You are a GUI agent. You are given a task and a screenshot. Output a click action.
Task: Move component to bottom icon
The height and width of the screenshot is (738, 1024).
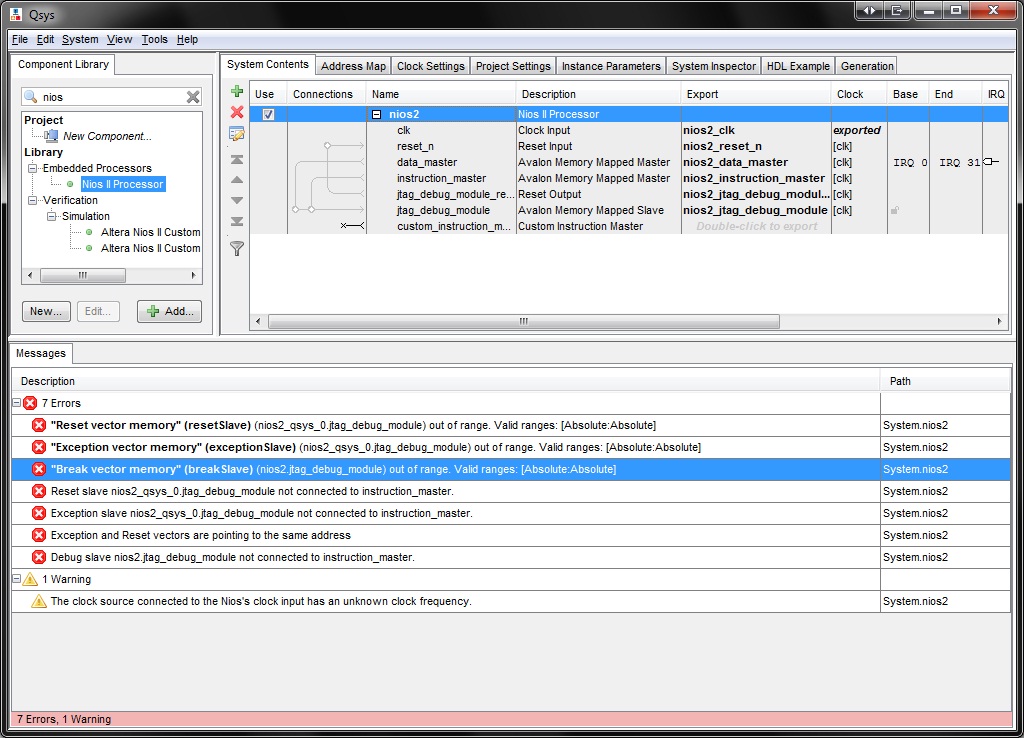[237, 221]
